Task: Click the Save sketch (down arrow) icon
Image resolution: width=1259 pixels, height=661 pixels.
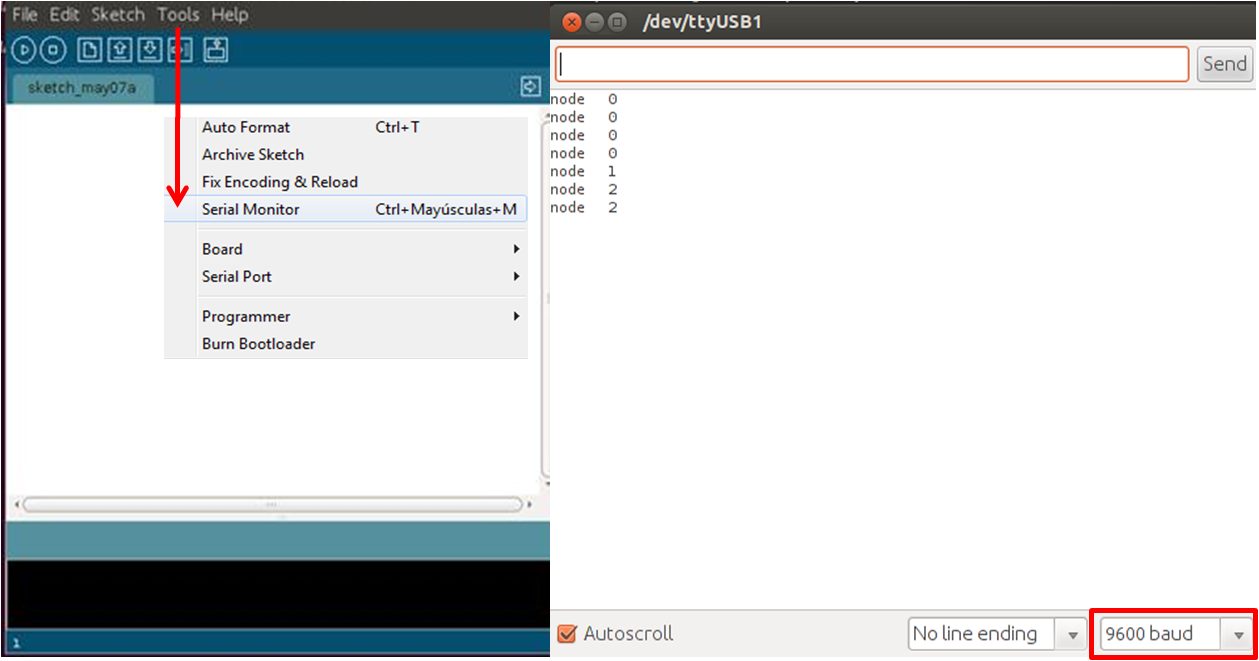Action: [x=150, y=50]
